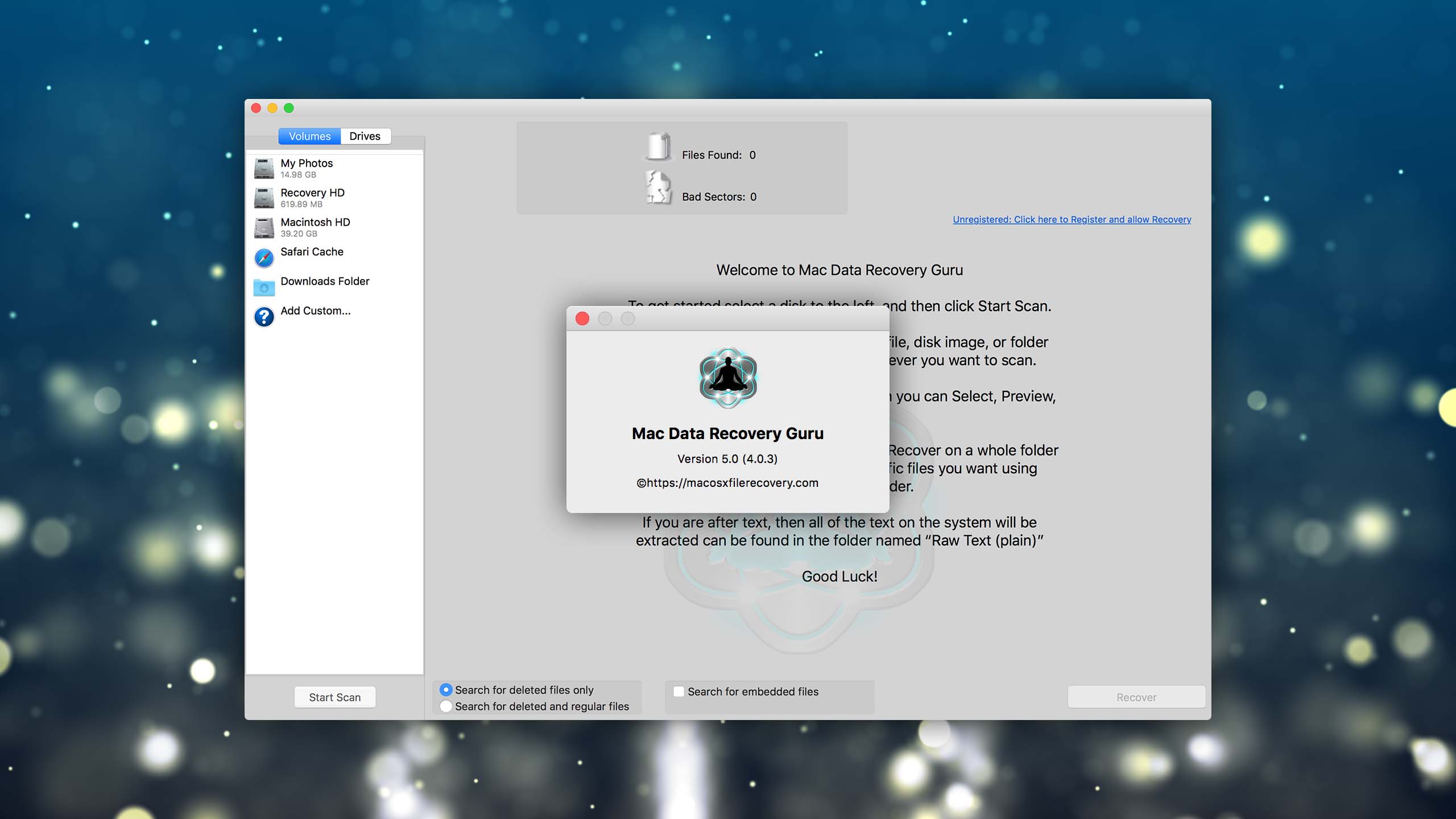Click the Downloads Folder icon
The image size is (1456, 819).
click(264, 287)
